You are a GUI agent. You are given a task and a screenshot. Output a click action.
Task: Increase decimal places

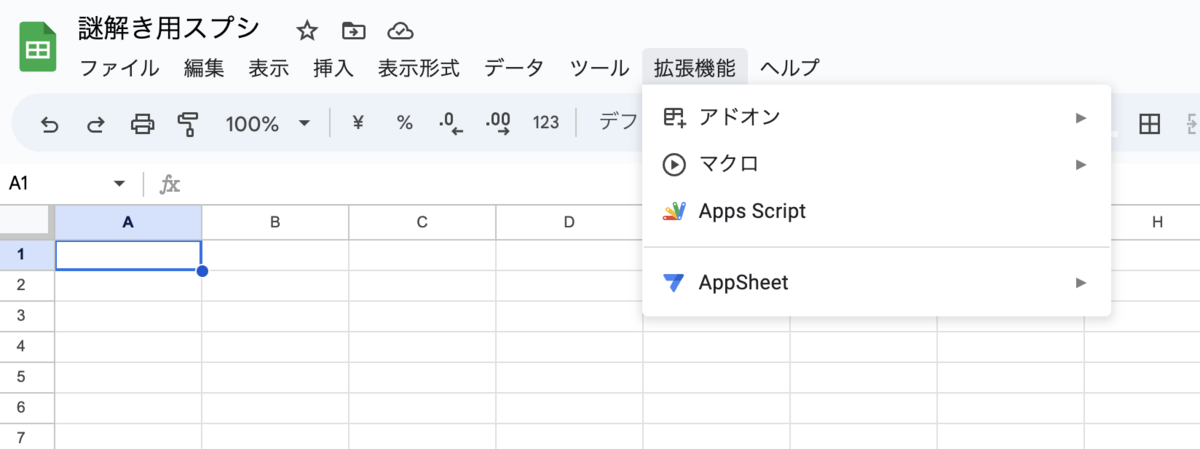coord(498,123)
